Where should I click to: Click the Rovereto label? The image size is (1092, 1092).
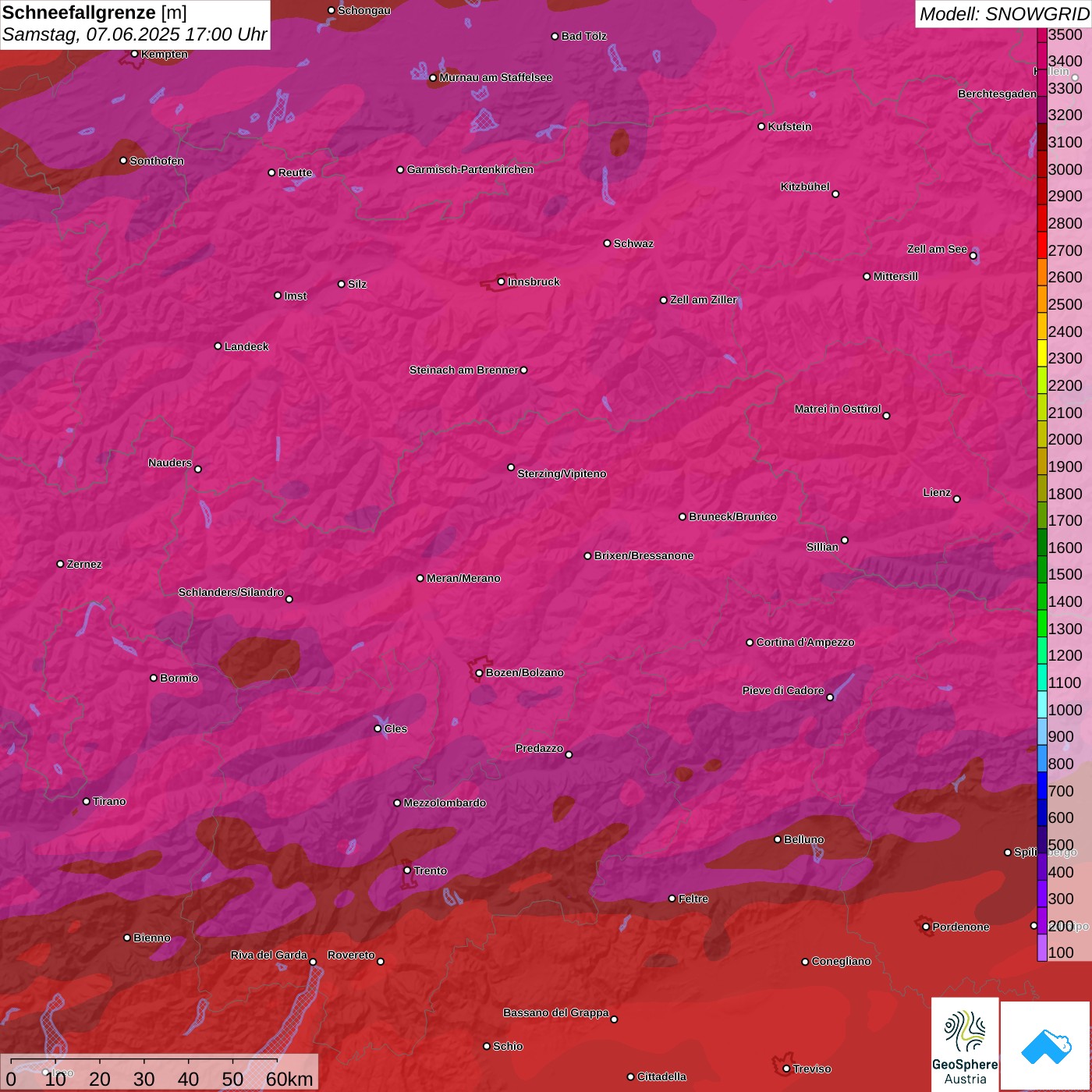351,955
